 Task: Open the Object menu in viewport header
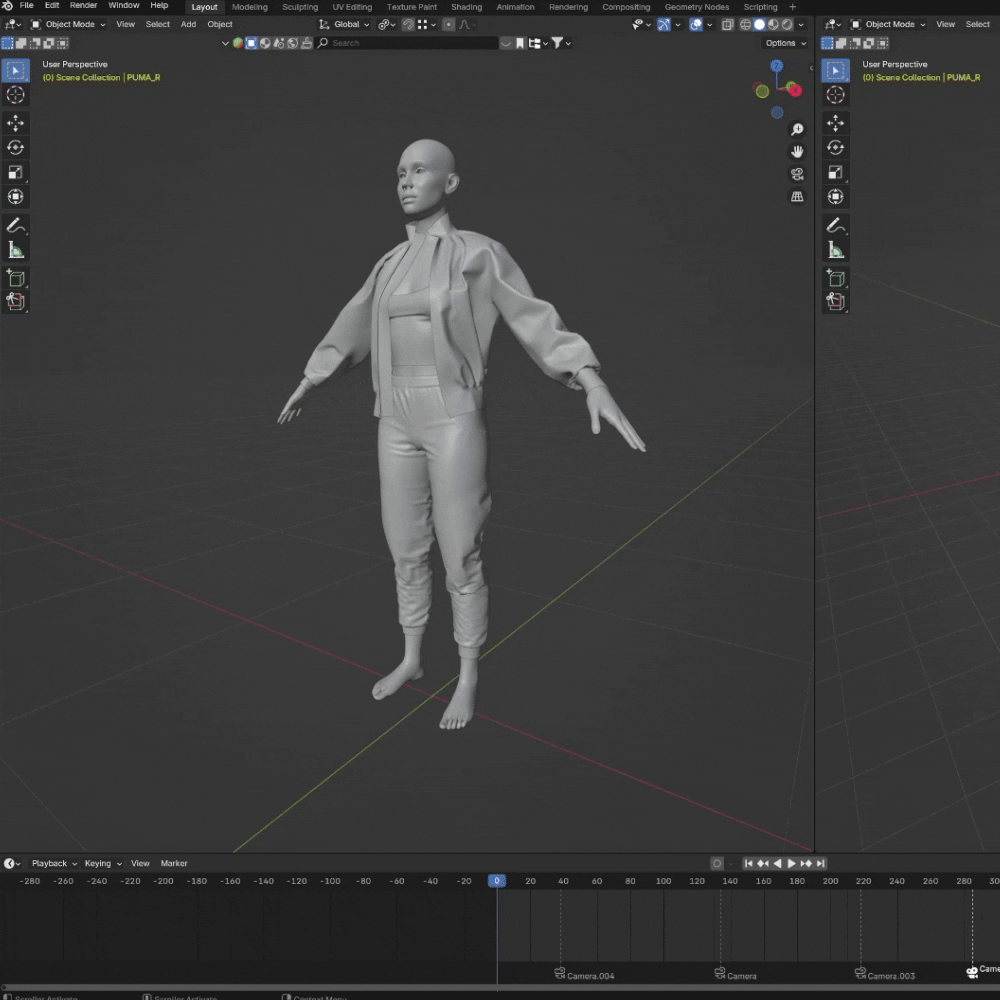[219, 24]
